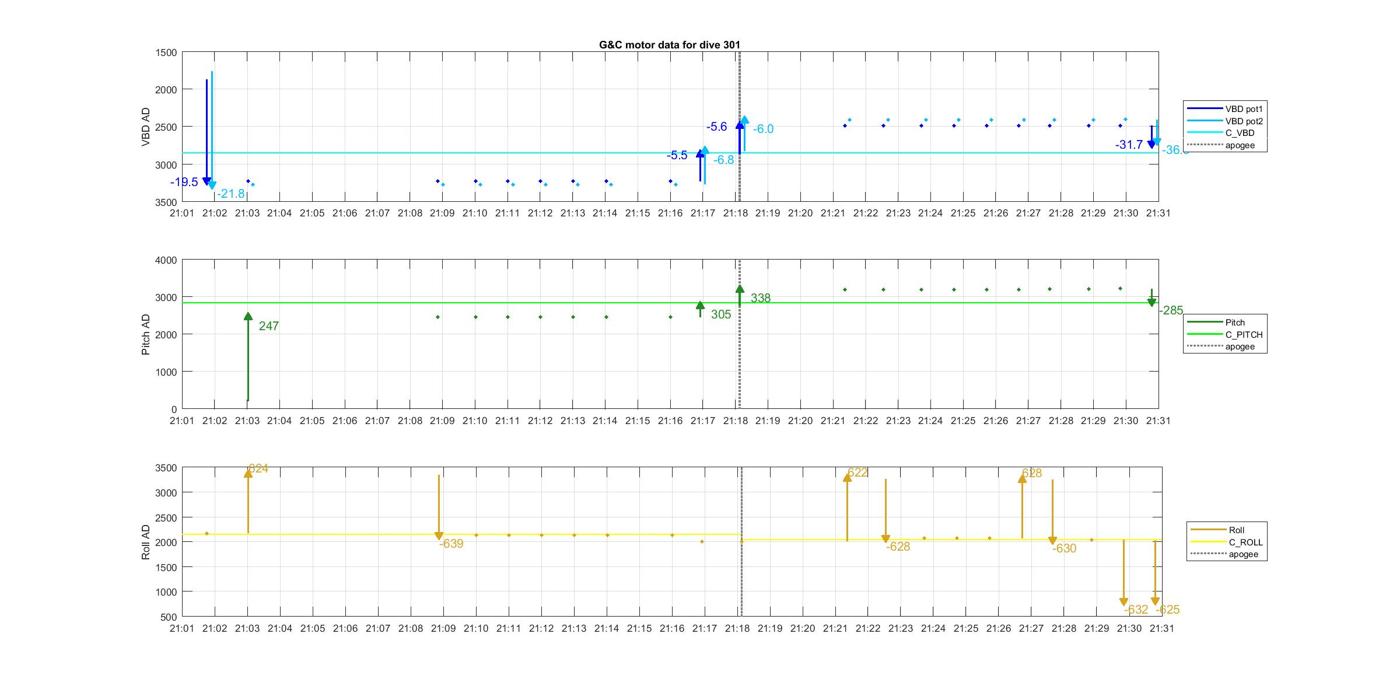Click the "1500" tick on the VBD AD axis

[x=166, y=53]
